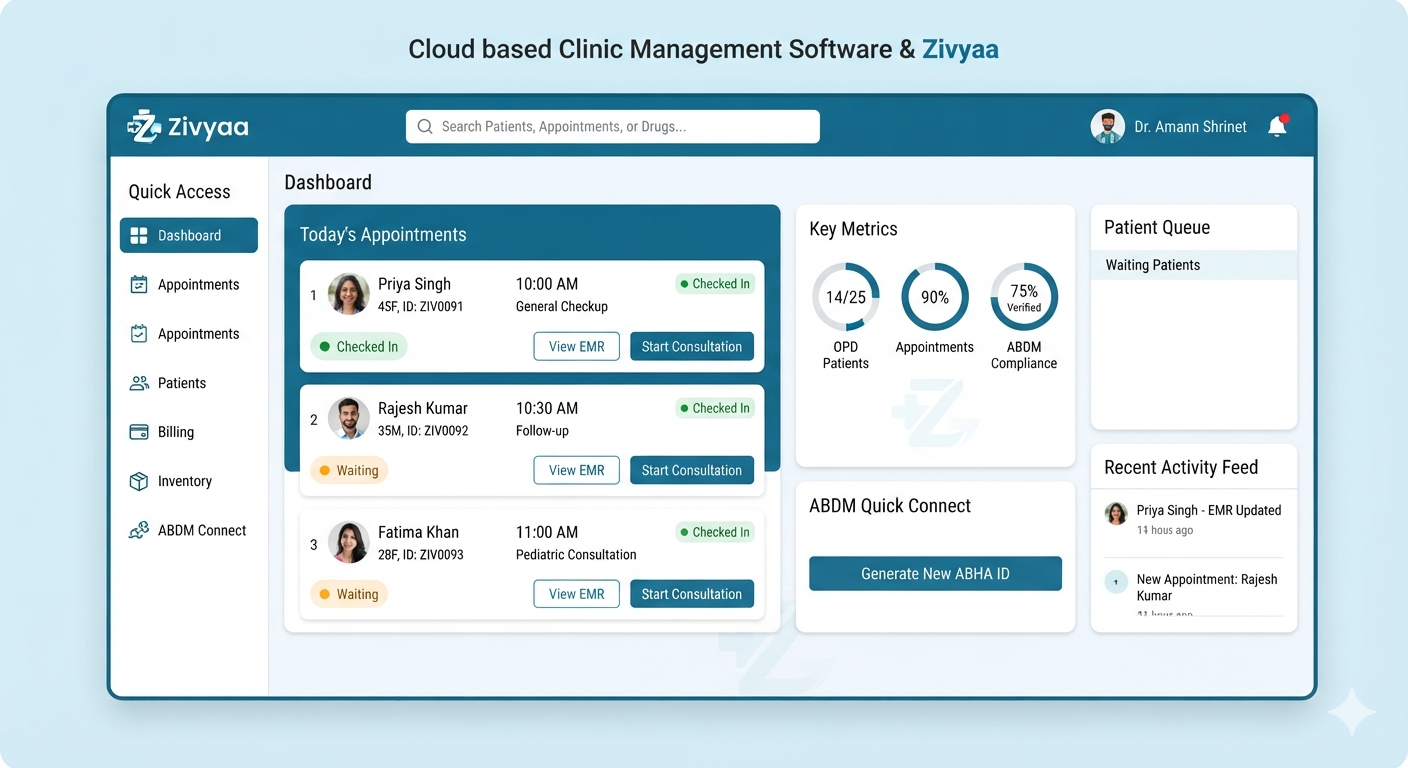The height and width of the screenshot is (768, 1408).
Task: Click the New Appointment activity icon
Action: 1116,582
